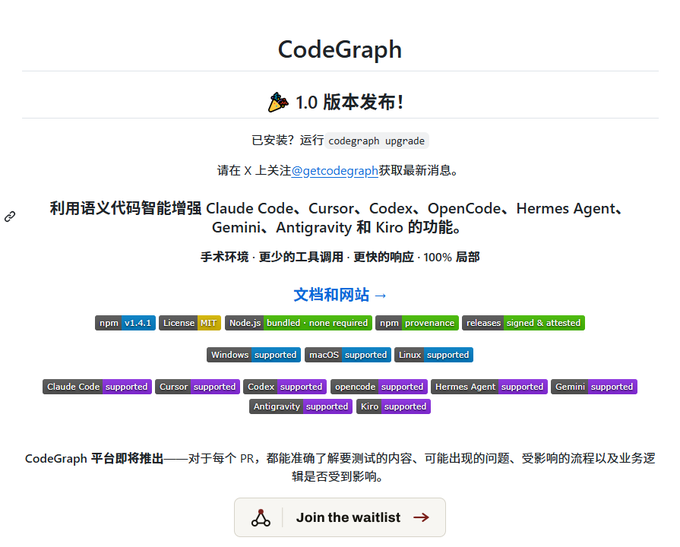Click the Codex supported badge

pos(285,387)
